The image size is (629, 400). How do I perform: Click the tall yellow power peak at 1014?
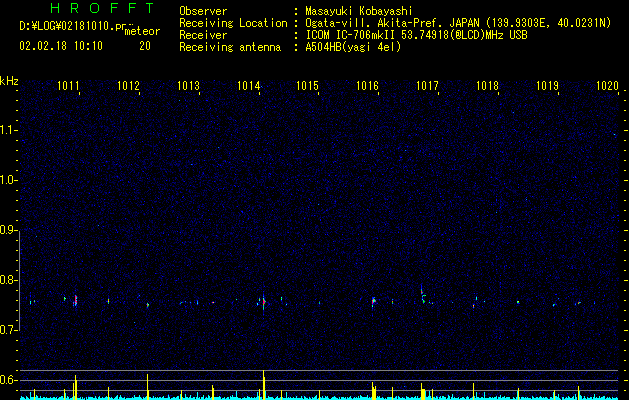point(264,384)
